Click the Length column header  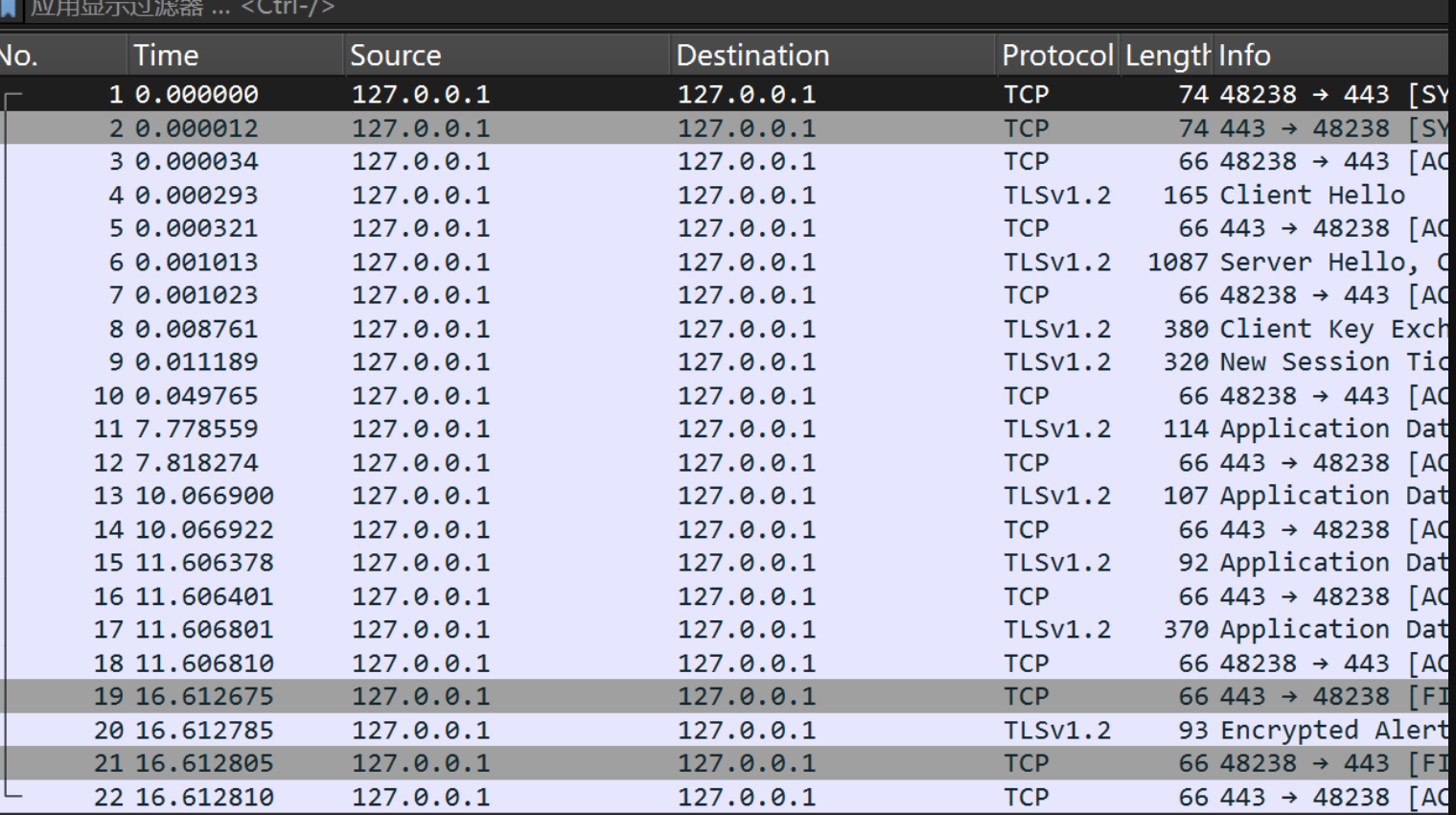pos(1167,56)
